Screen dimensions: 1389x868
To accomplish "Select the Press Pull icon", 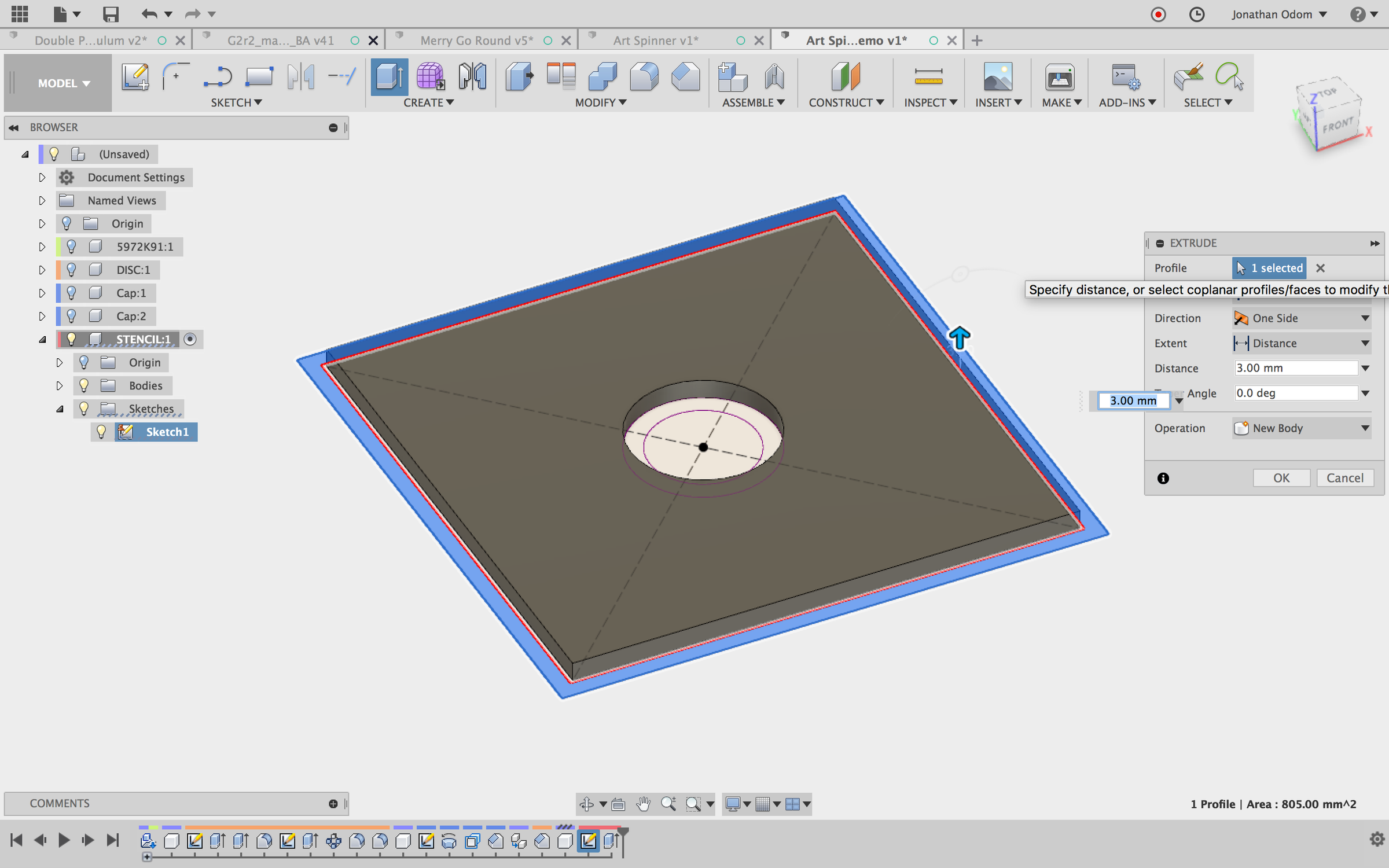I will (x=519, y=77).
